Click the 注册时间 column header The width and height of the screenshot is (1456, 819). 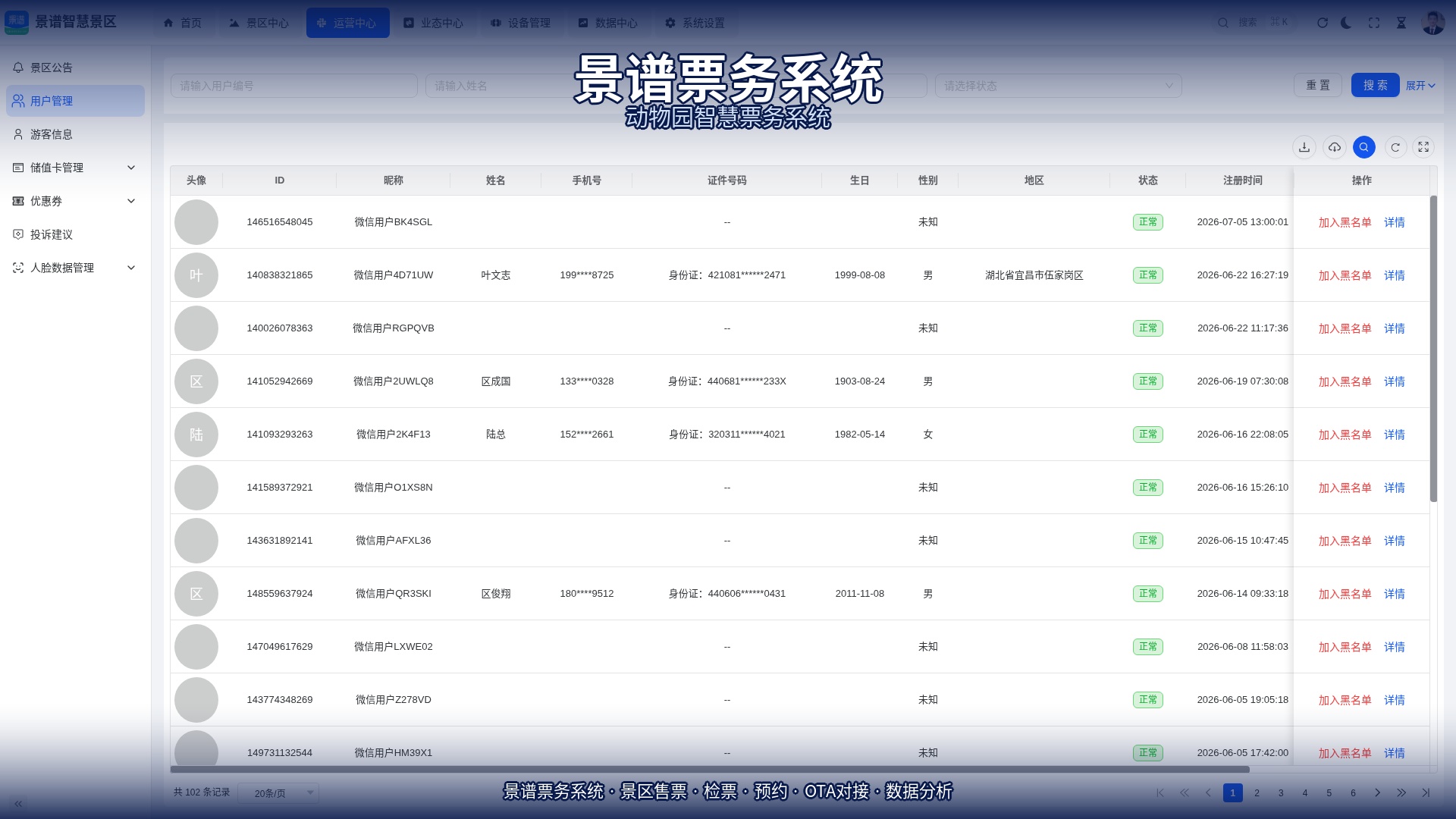point(1242,180)
